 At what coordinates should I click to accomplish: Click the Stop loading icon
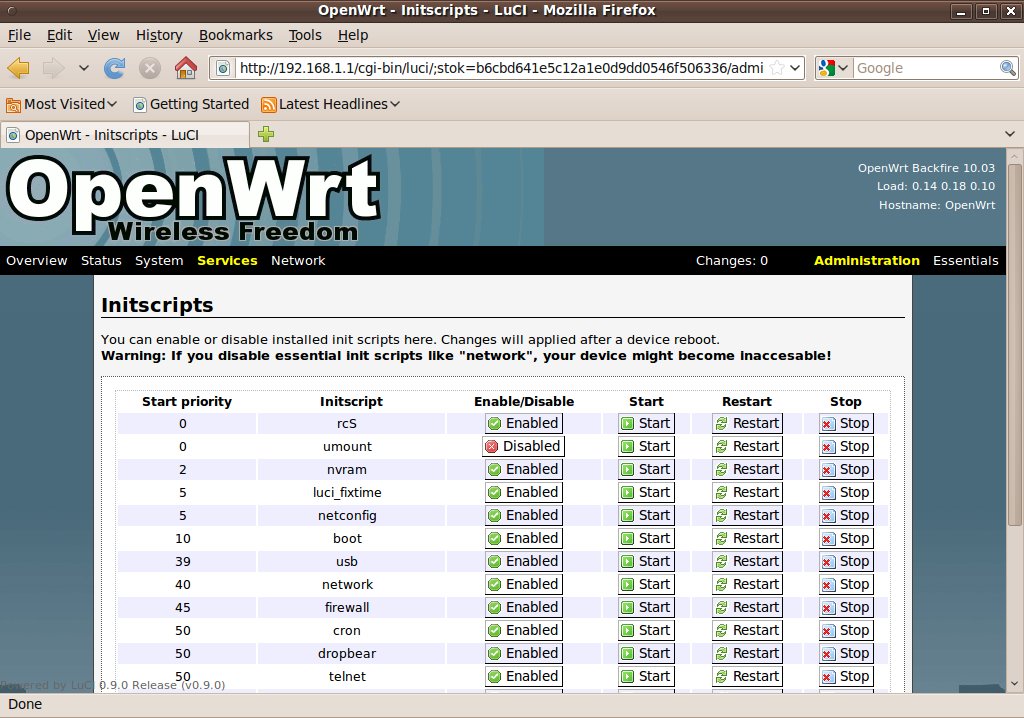[x=150, y=68]
